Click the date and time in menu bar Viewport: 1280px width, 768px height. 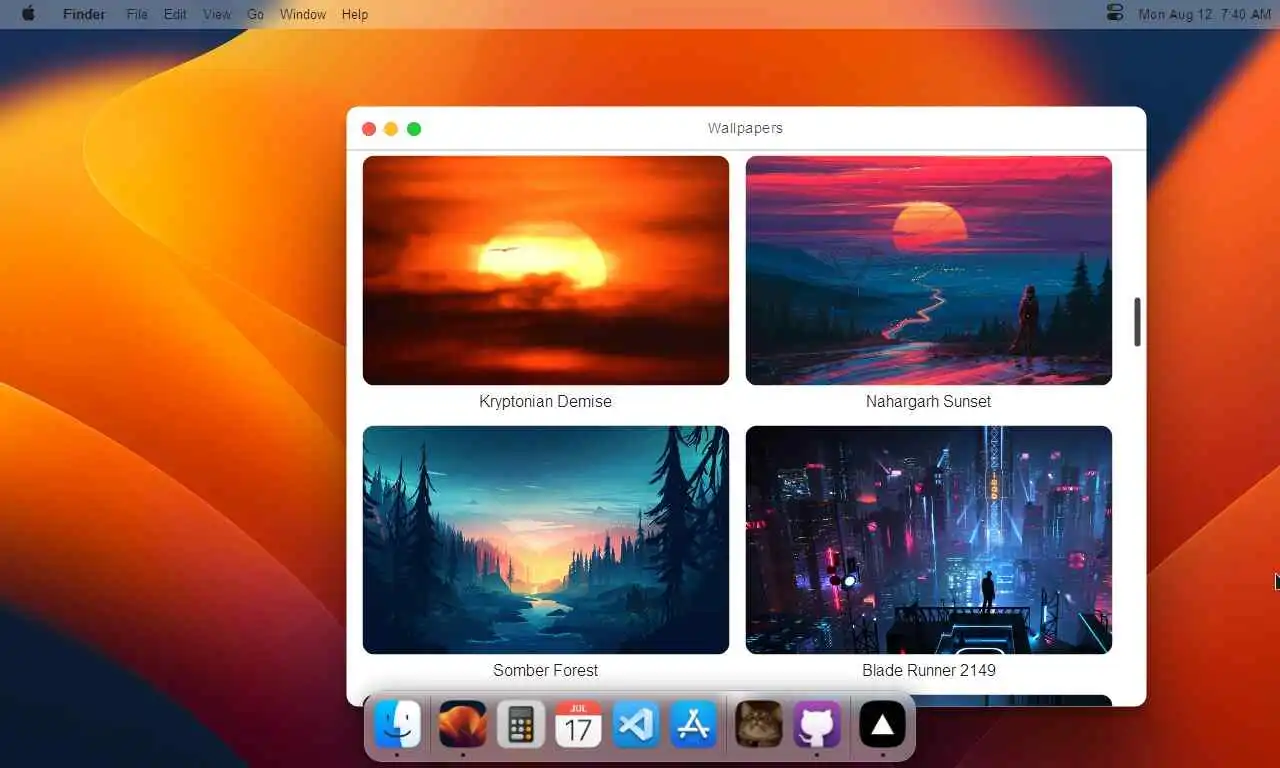(x=1205, y=14)
